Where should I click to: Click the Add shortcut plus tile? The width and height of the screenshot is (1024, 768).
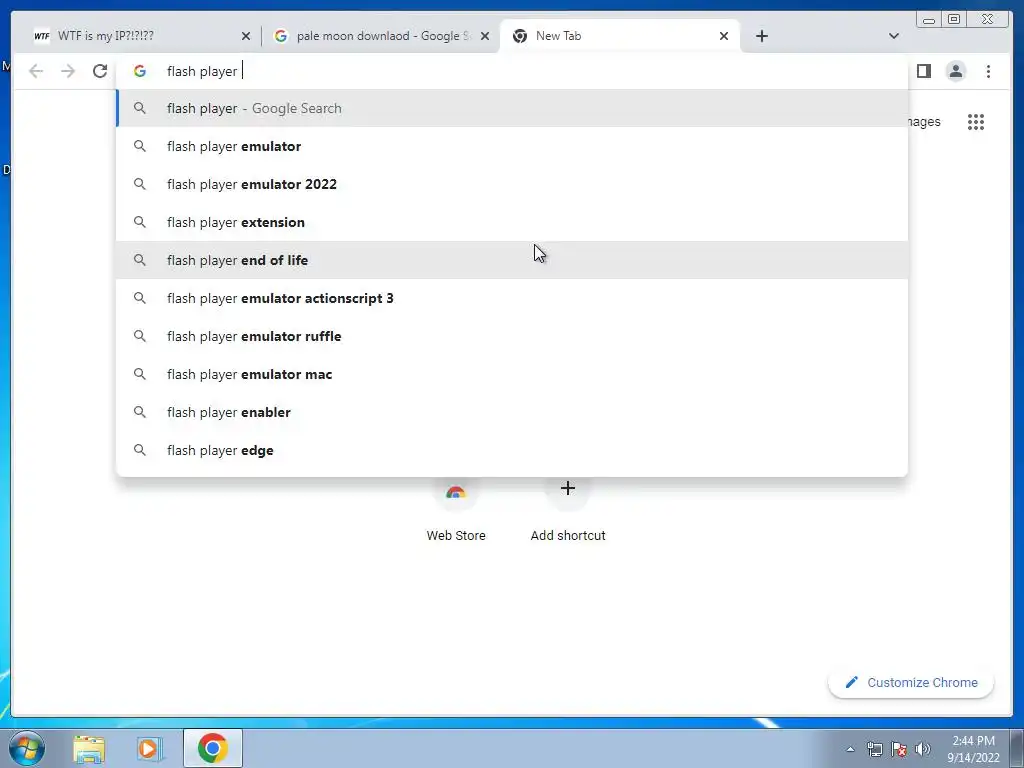(568, 513)
